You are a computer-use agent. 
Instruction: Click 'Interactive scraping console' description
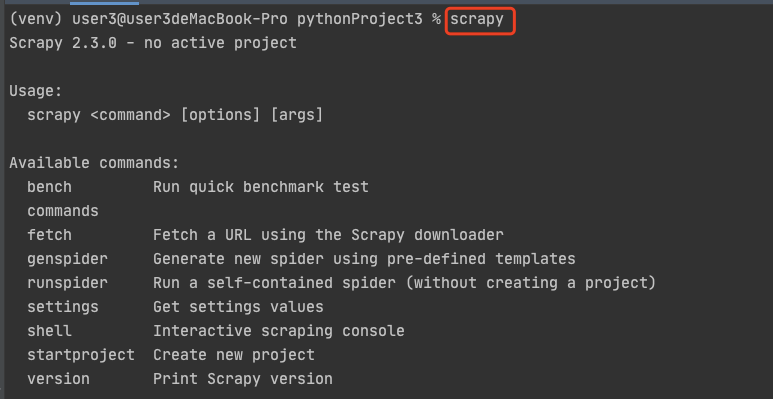pyautogui.click(x=279, y=330)
